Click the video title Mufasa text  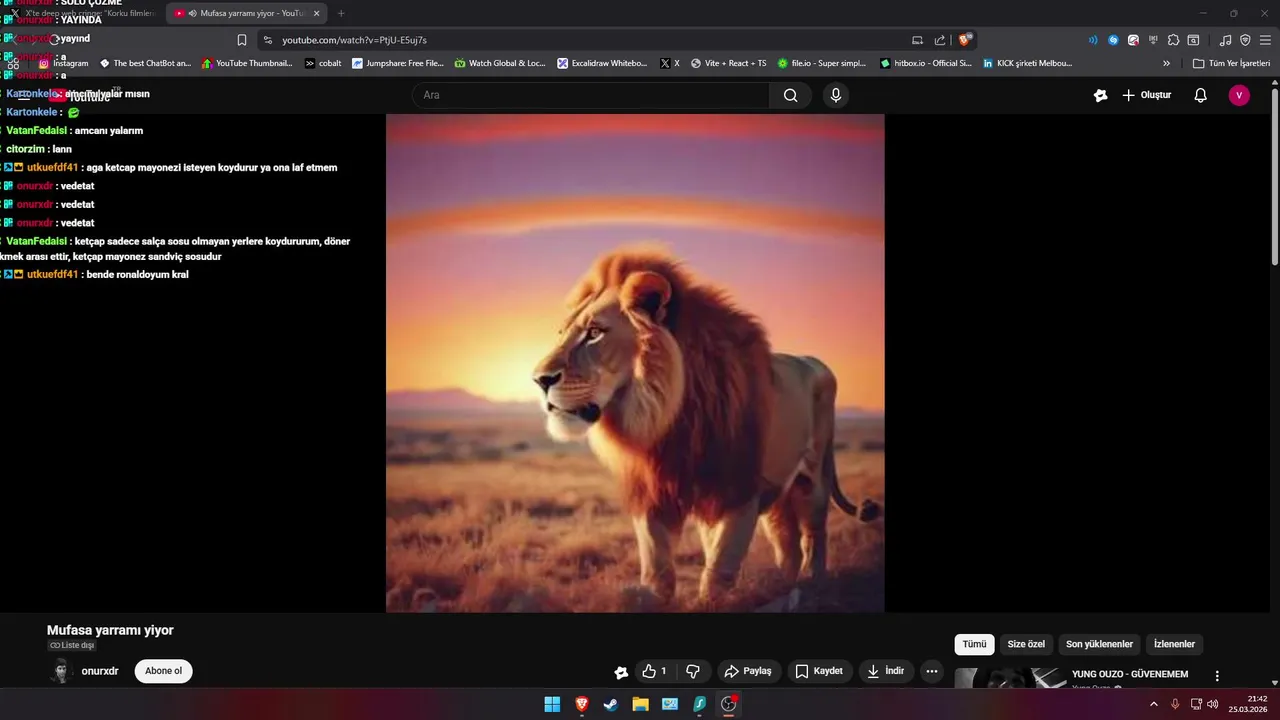pos(110,630)
